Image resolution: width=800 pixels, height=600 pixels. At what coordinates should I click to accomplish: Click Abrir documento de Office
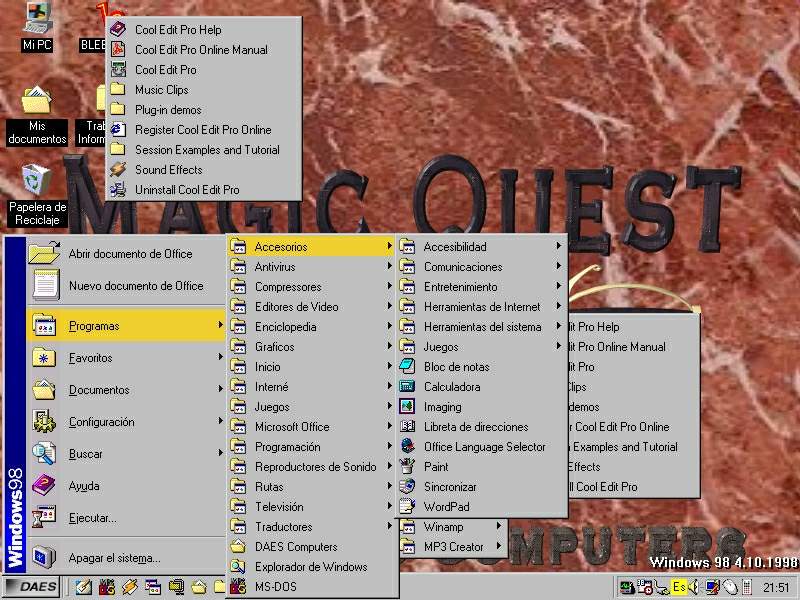[127, 254]
